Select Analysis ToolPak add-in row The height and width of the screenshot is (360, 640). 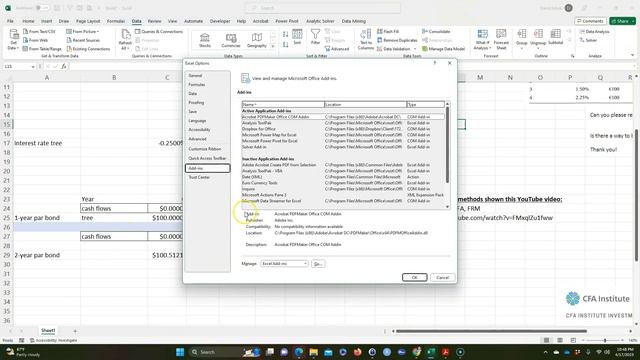pyautogui.click(x=343, y=123)
